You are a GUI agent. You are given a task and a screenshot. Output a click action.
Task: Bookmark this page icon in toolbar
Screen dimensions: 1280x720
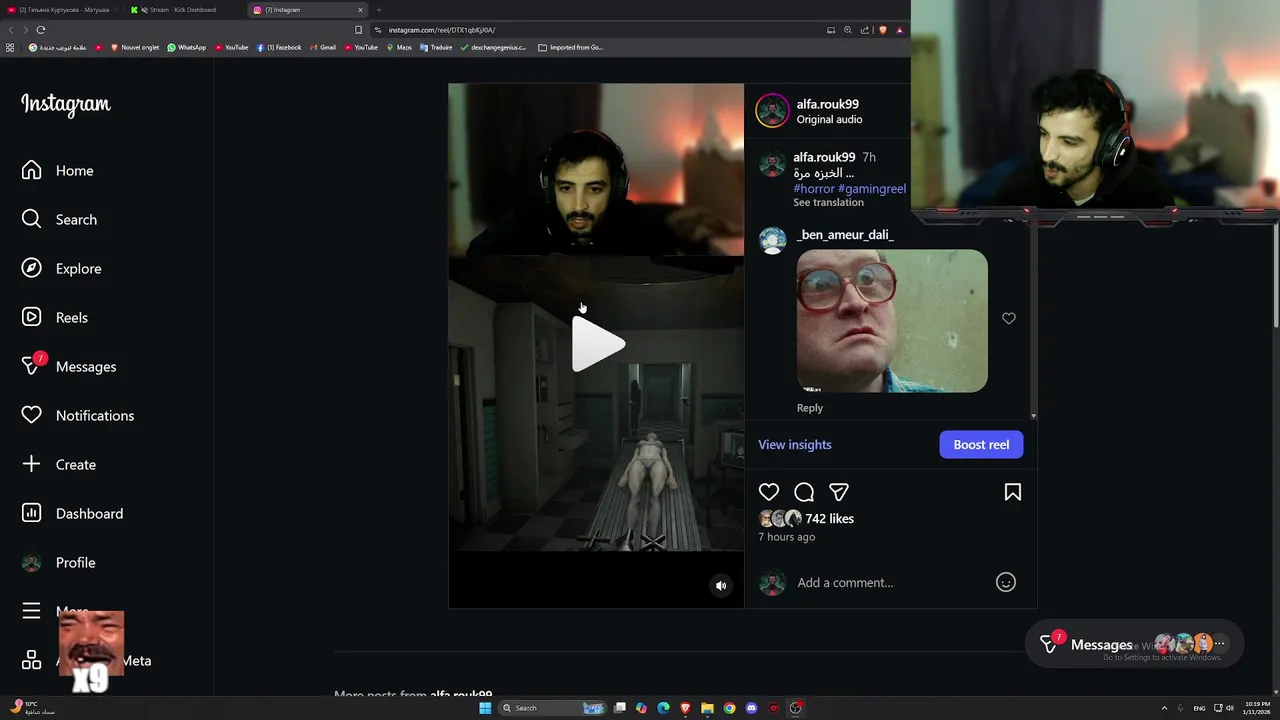pyautogui.click(x=359, y=30)
